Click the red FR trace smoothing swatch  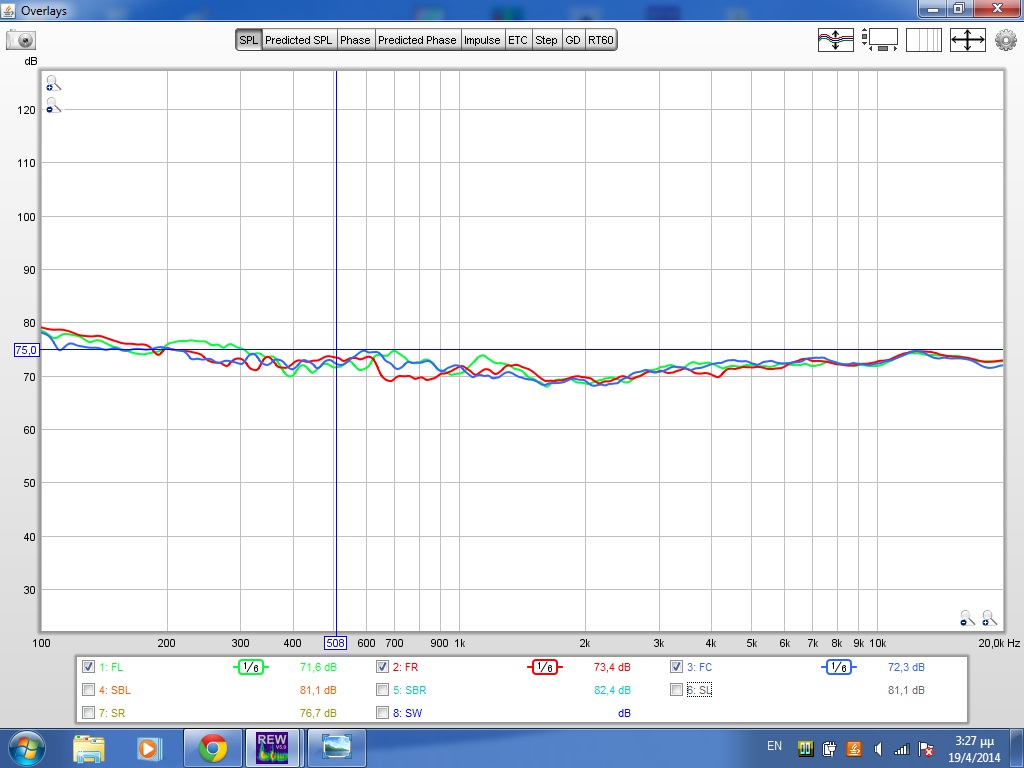544,667
